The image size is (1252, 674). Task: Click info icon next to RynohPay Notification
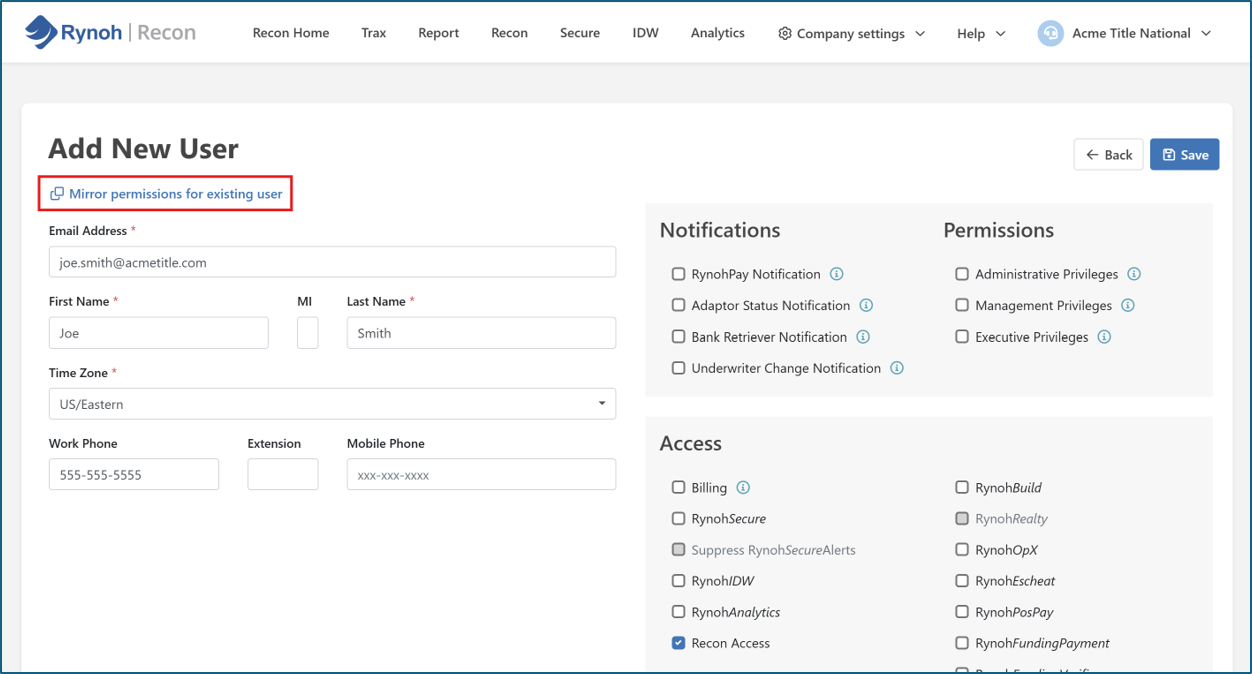pos(837,274)
